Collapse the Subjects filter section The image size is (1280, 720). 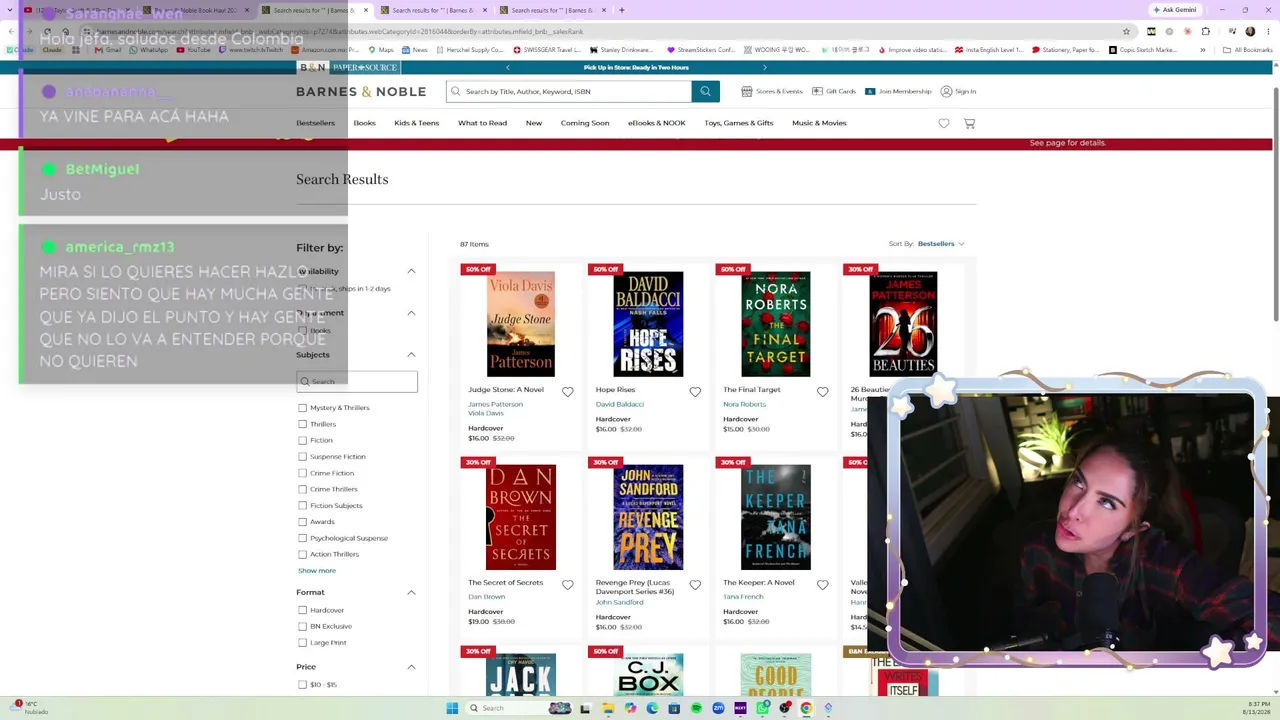pyautogui.click(x=411, y=355)
